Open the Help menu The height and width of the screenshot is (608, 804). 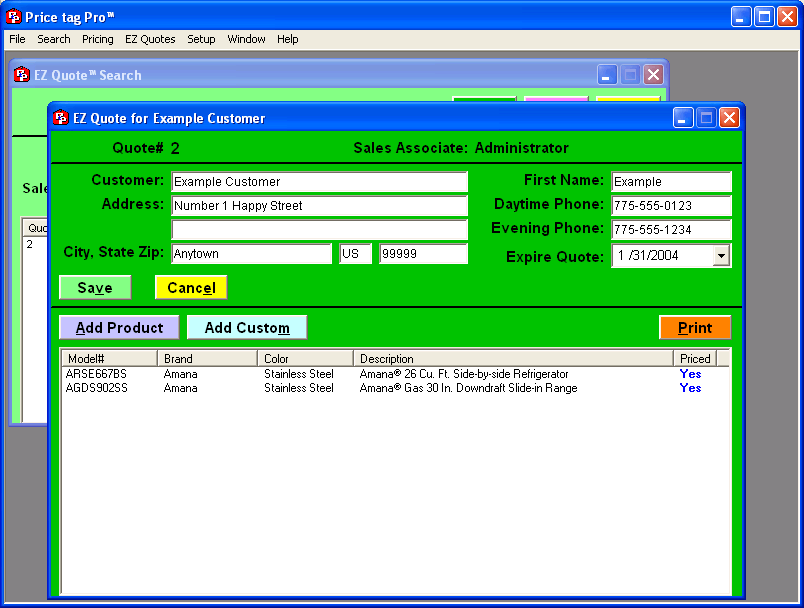coord(288,39)
